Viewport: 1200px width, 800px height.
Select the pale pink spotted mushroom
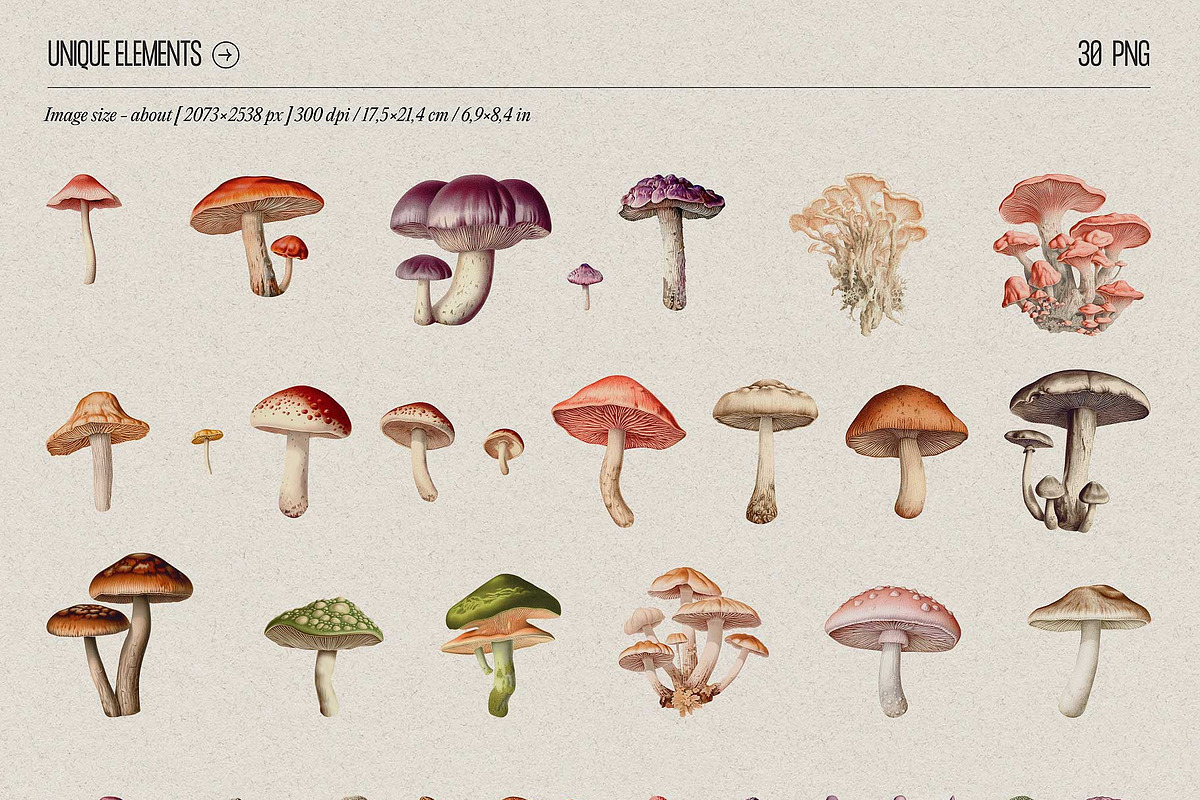[893, 651]
